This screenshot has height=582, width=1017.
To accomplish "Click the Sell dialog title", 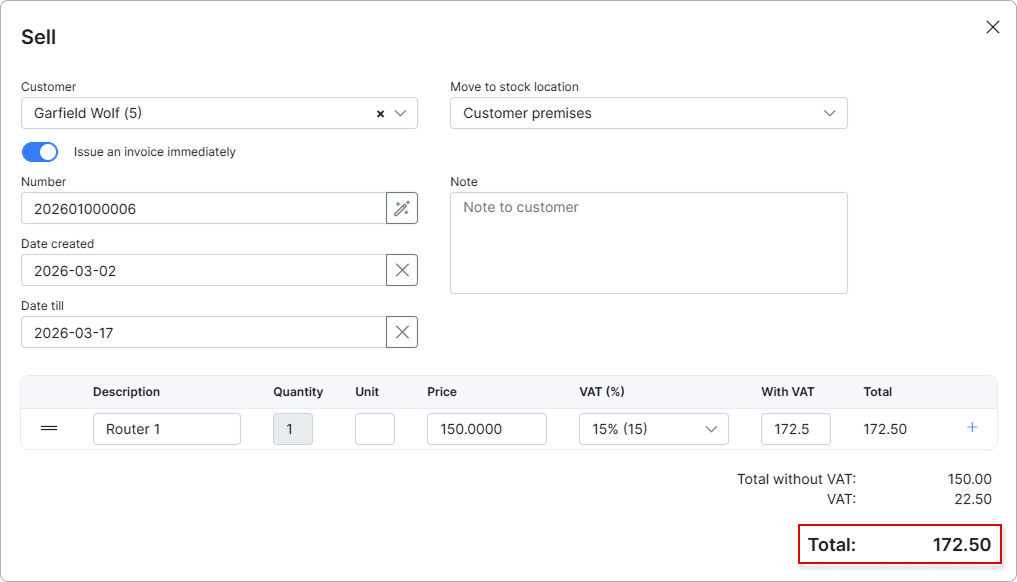I will click(x=38, y=37).
